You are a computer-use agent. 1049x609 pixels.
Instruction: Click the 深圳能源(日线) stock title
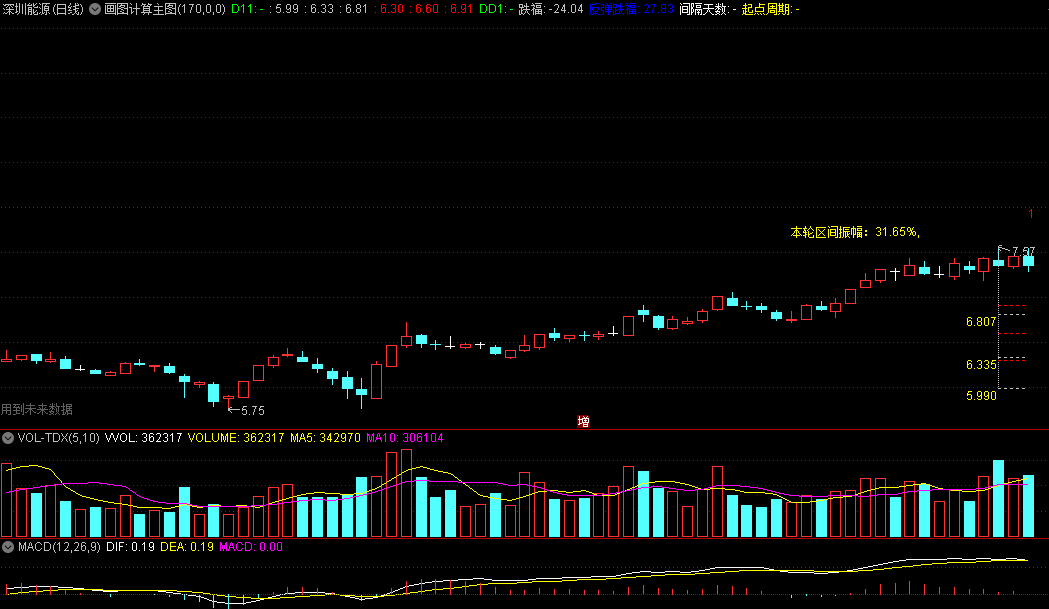(43, 9)
